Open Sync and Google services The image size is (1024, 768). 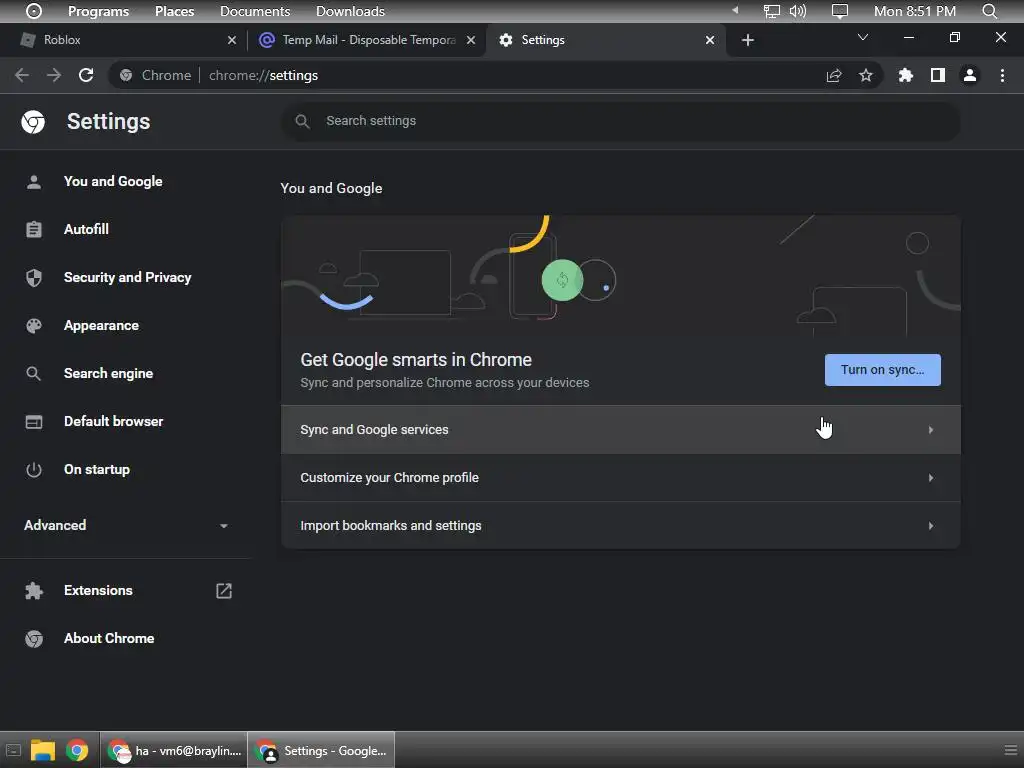tap(620, 430)
